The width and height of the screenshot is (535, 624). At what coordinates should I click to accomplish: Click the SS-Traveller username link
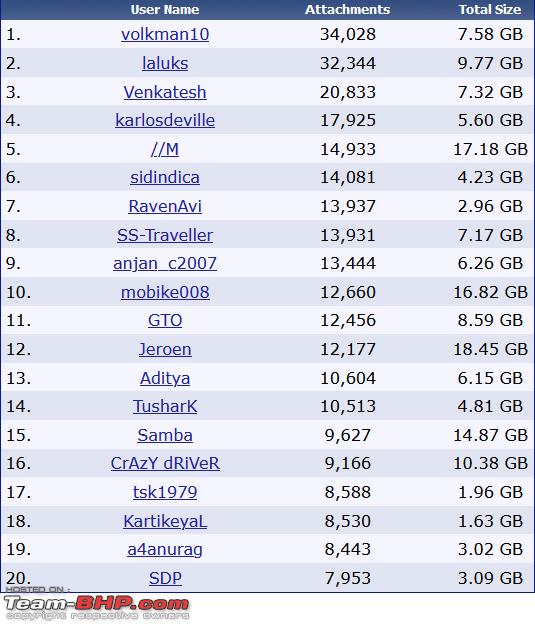(165, 235)
